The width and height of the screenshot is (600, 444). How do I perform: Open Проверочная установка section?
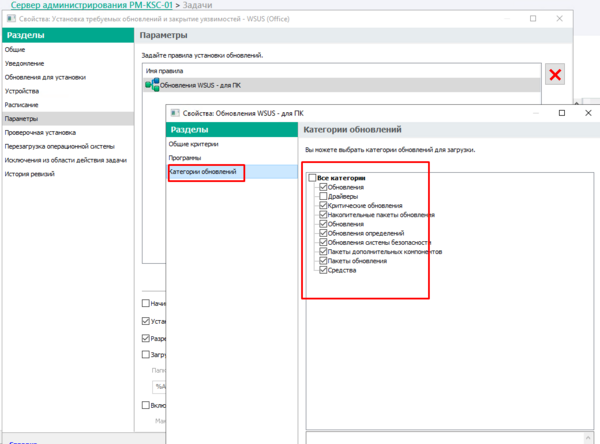pos(40,132)
